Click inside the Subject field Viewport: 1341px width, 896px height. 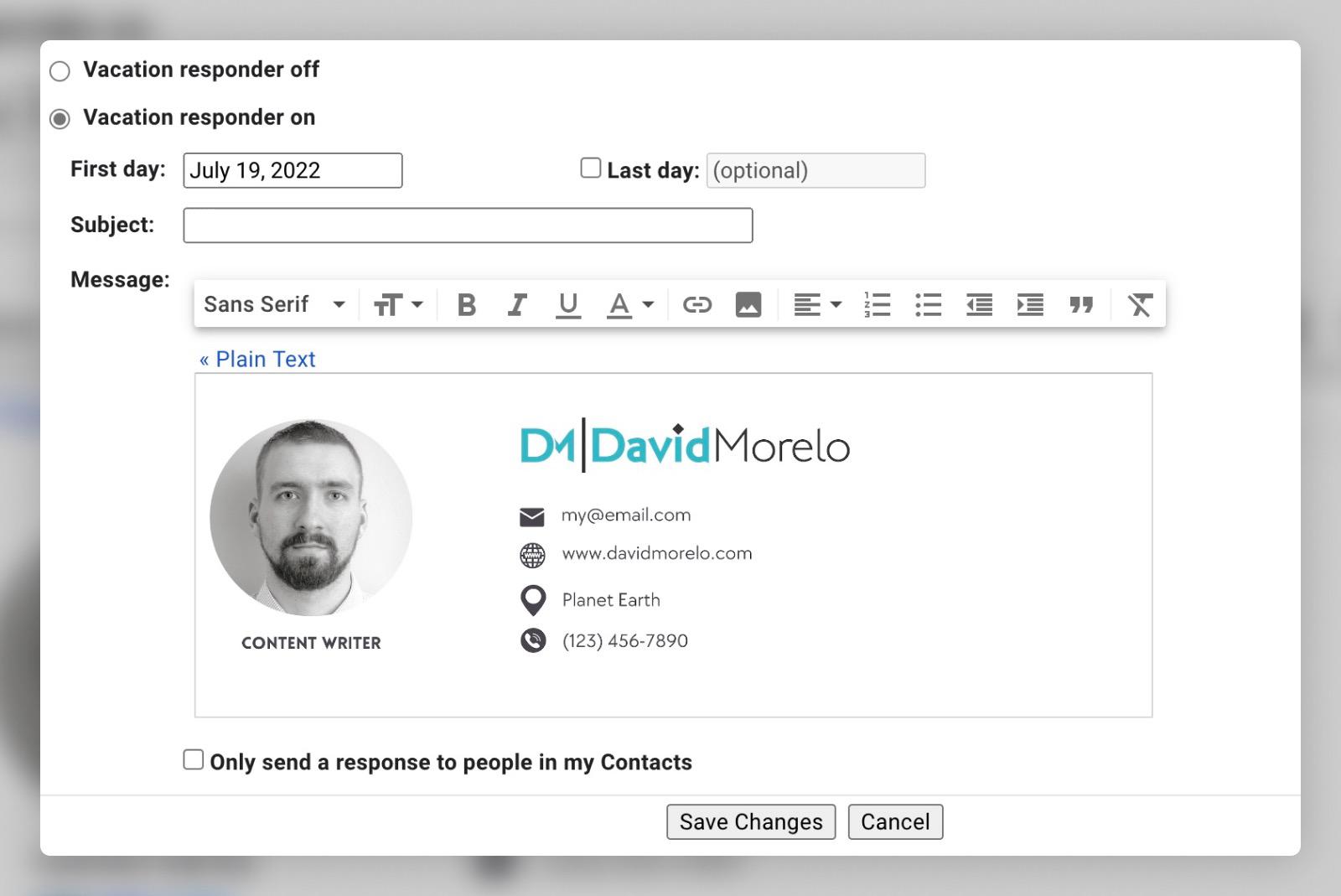(x=467, y=225)
